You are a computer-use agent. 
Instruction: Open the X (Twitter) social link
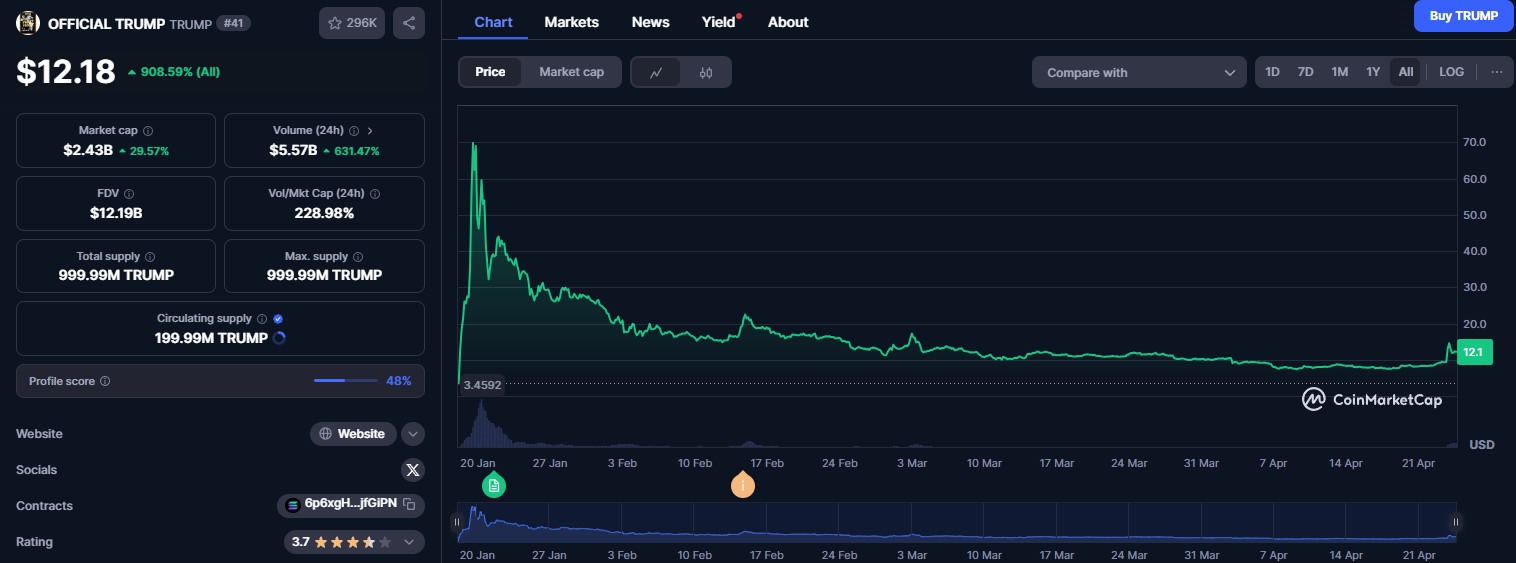point(412,470)
